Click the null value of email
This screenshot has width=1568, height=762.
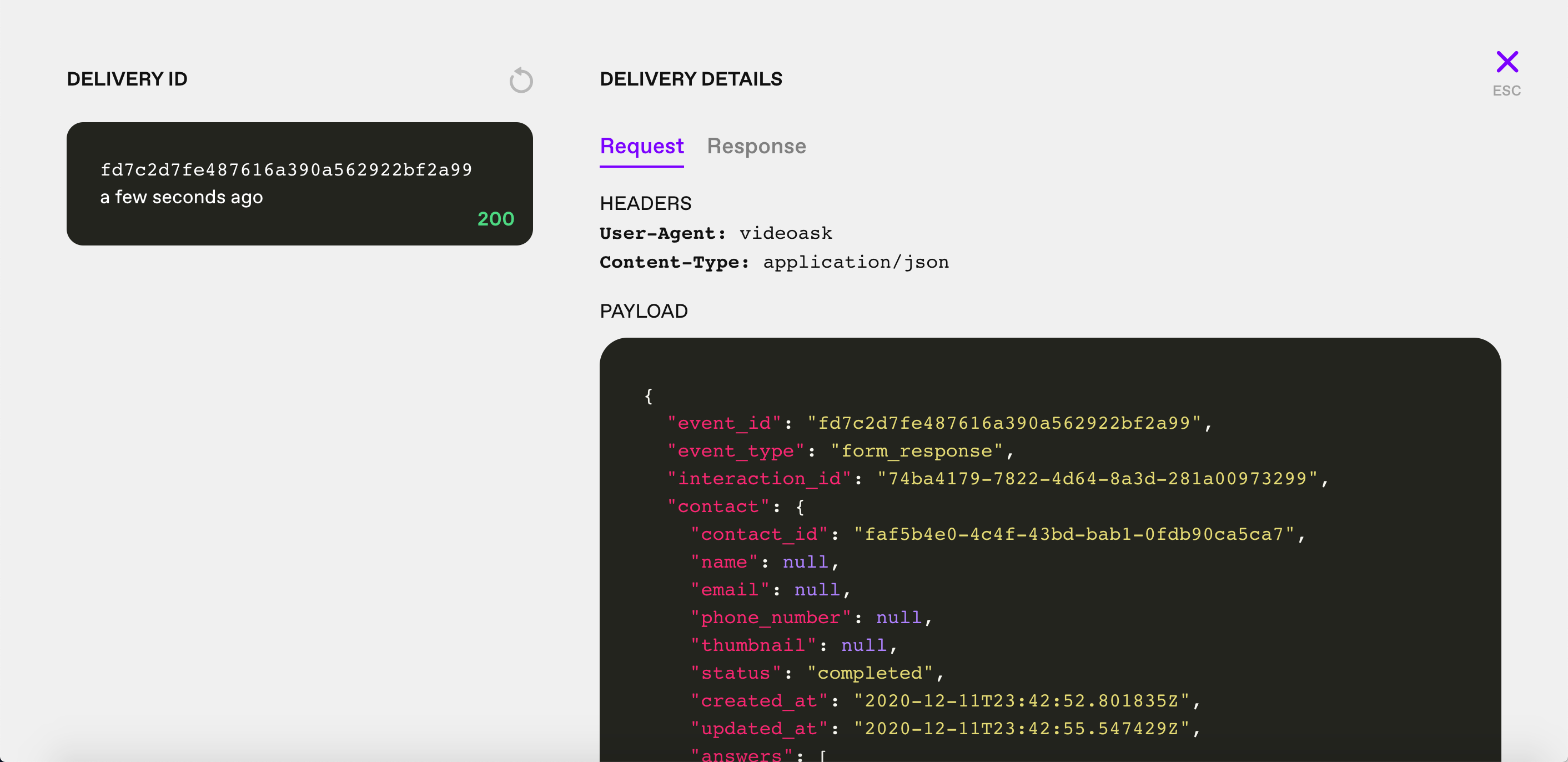coord(817,590)
